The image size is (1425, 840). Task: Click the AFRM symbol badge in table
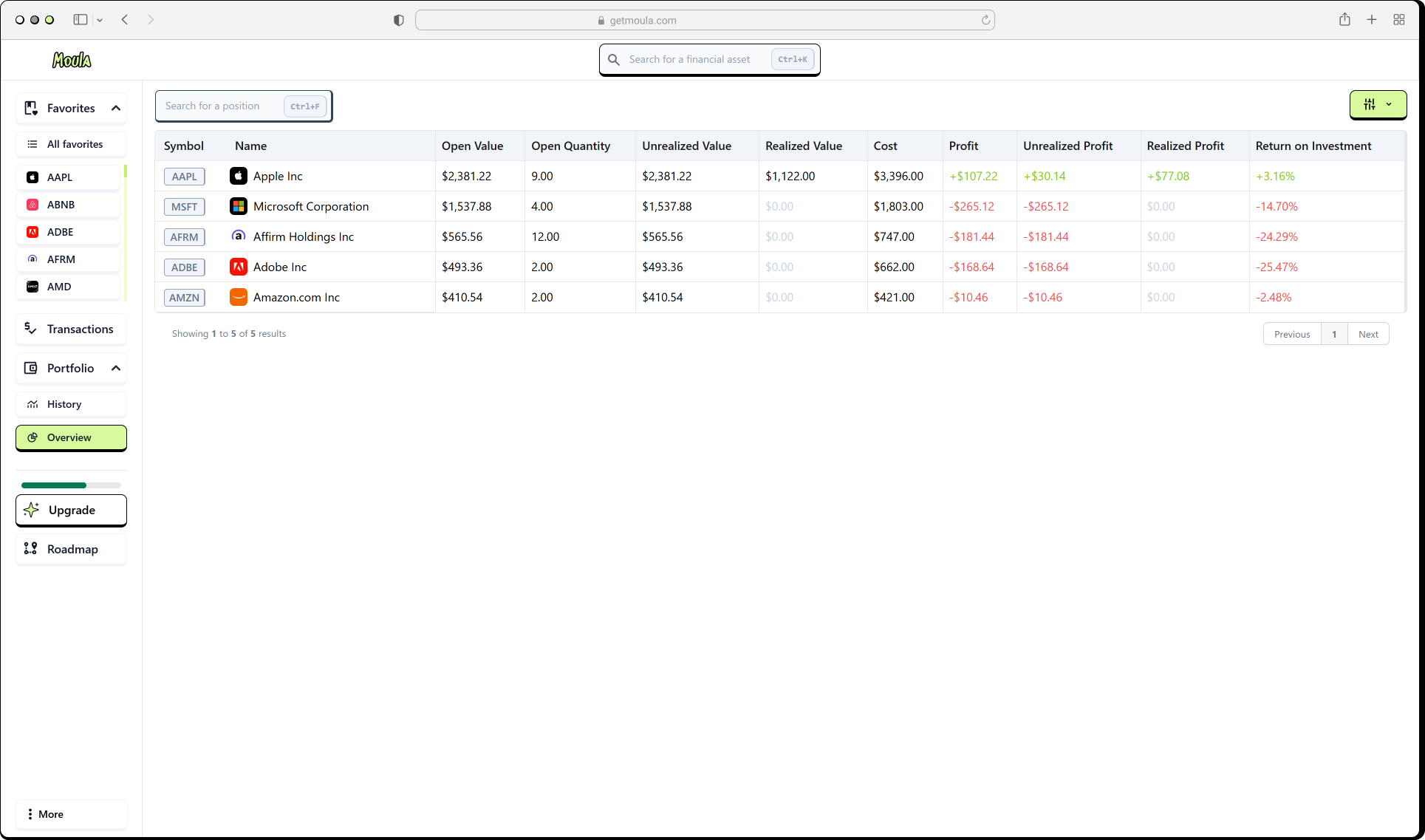tap(184, 237)
